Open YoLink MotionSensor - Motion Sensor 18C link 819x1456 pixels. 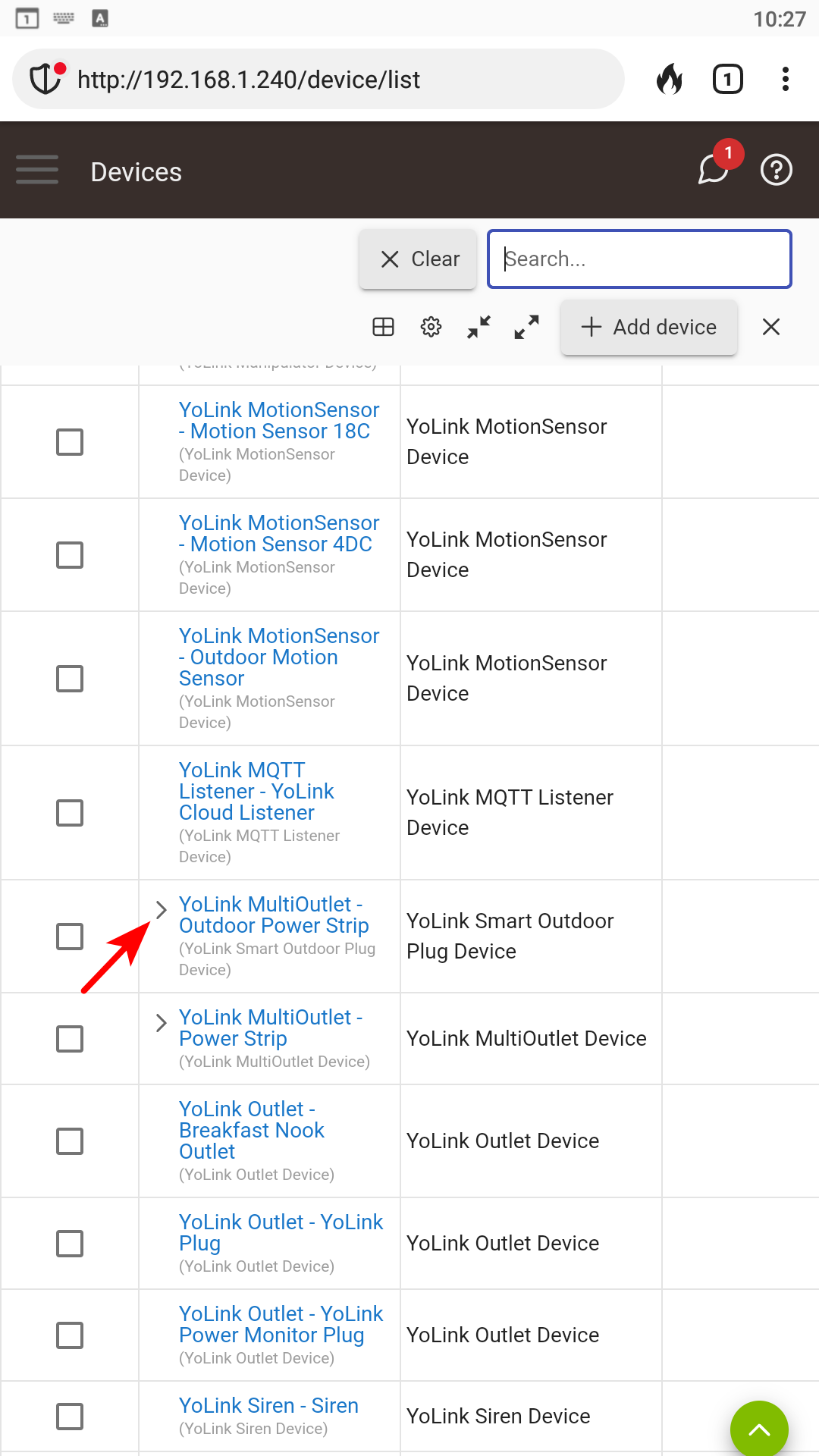point(279,421)
